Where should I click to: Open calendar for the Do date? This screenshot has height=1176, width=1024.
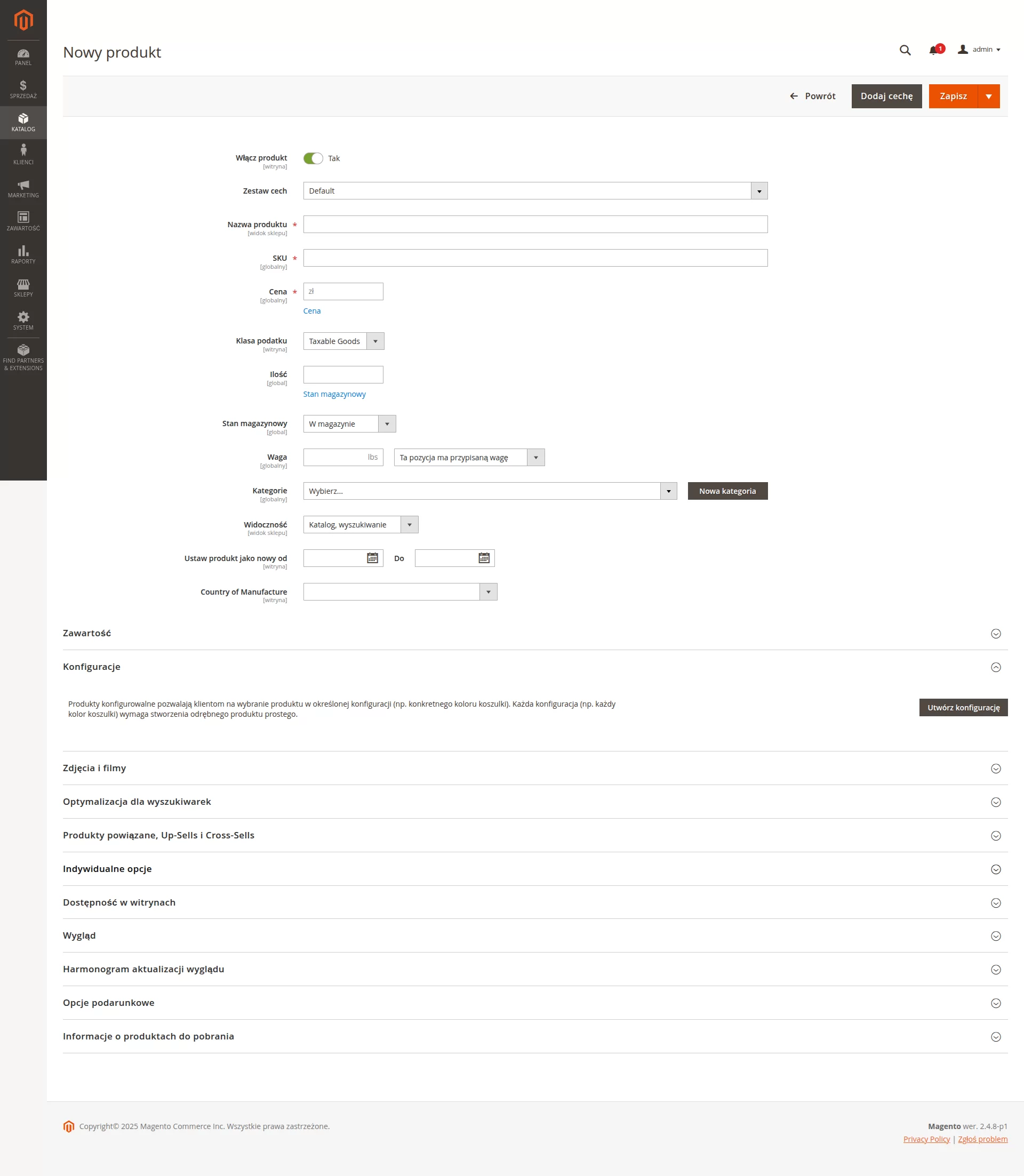pos(483,558)
